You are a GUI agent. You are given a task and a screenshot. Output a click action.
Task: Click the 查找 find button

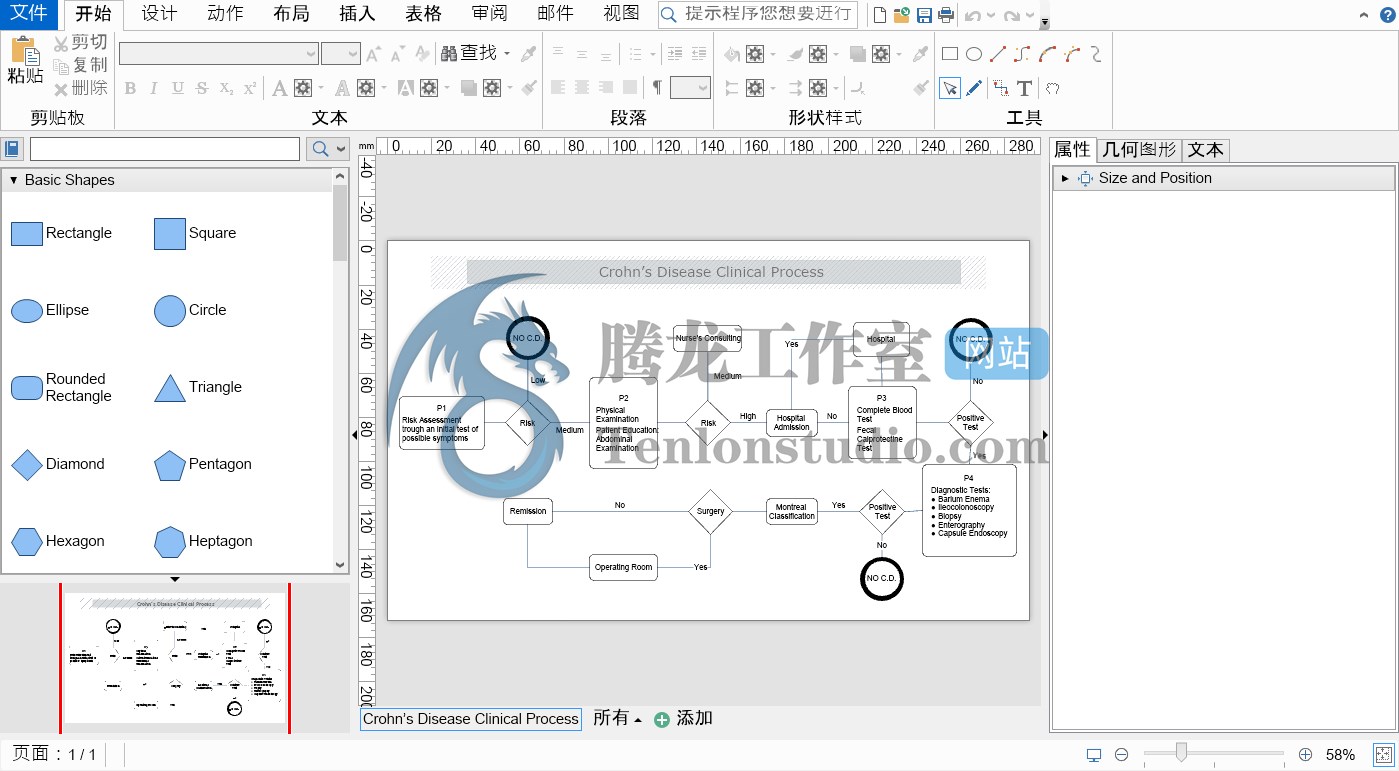469,54
